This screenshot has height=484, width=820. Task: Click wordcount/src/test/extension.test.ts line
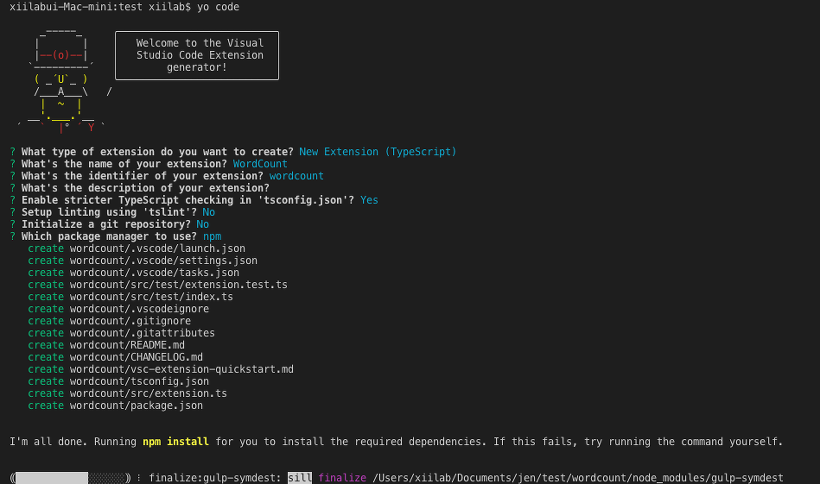point(157,284)
